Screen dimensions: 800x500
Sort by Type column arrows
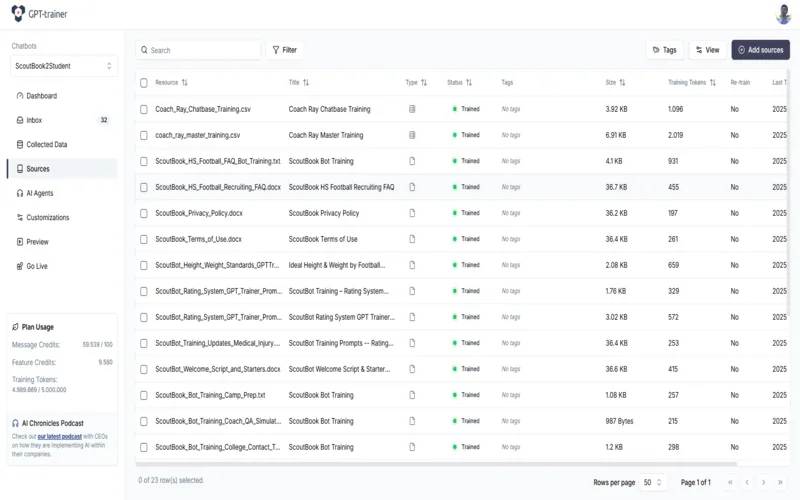click(424, 82)
